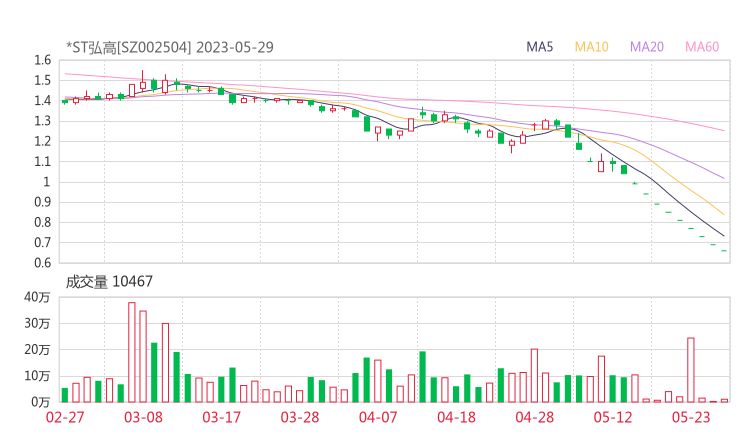Click the 04-07 date axis label
The width and height of the screenshot is (740, 440).
(x=378, y=417)
